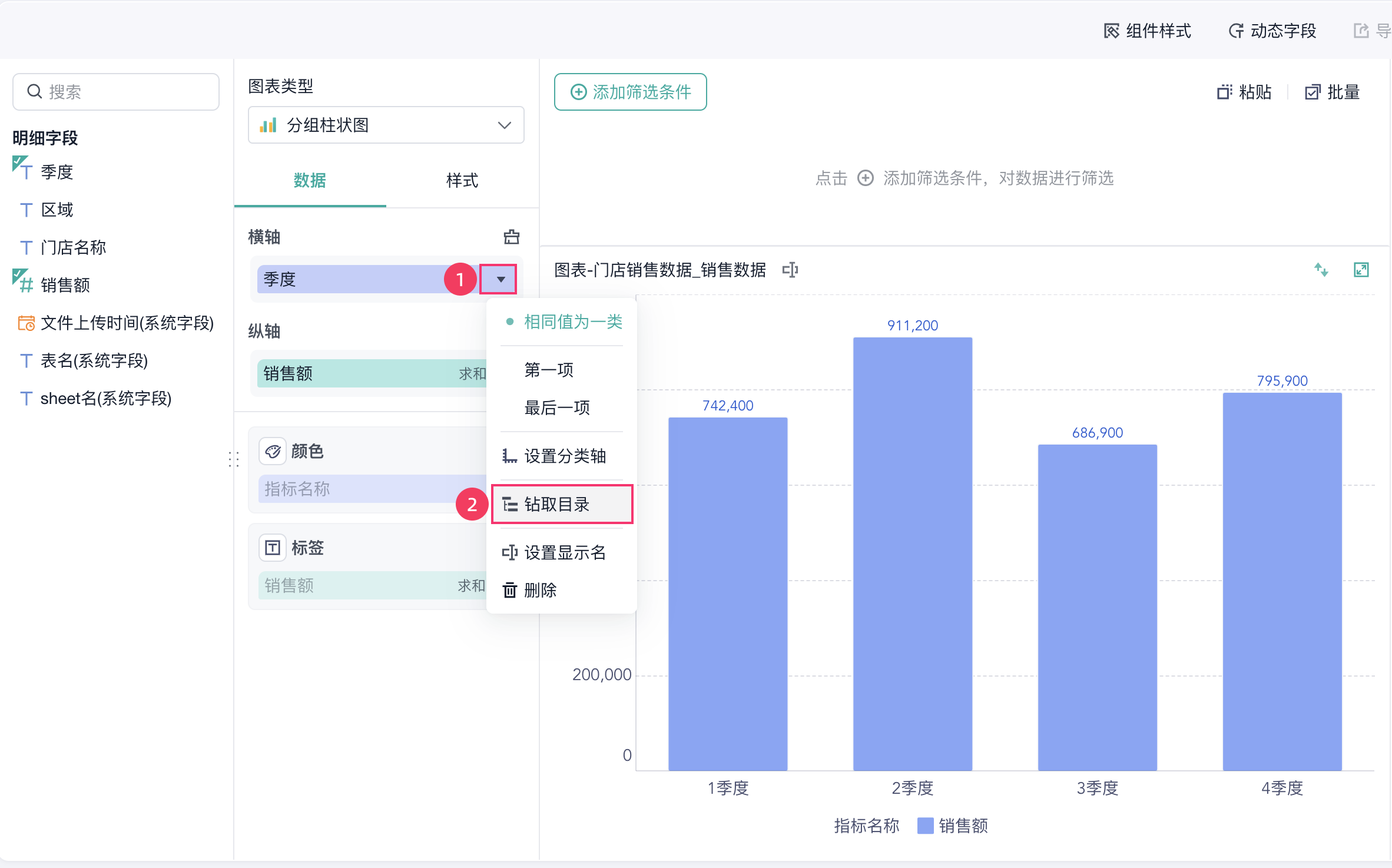Click the sort arrows icon above chart

[1321, 270]
